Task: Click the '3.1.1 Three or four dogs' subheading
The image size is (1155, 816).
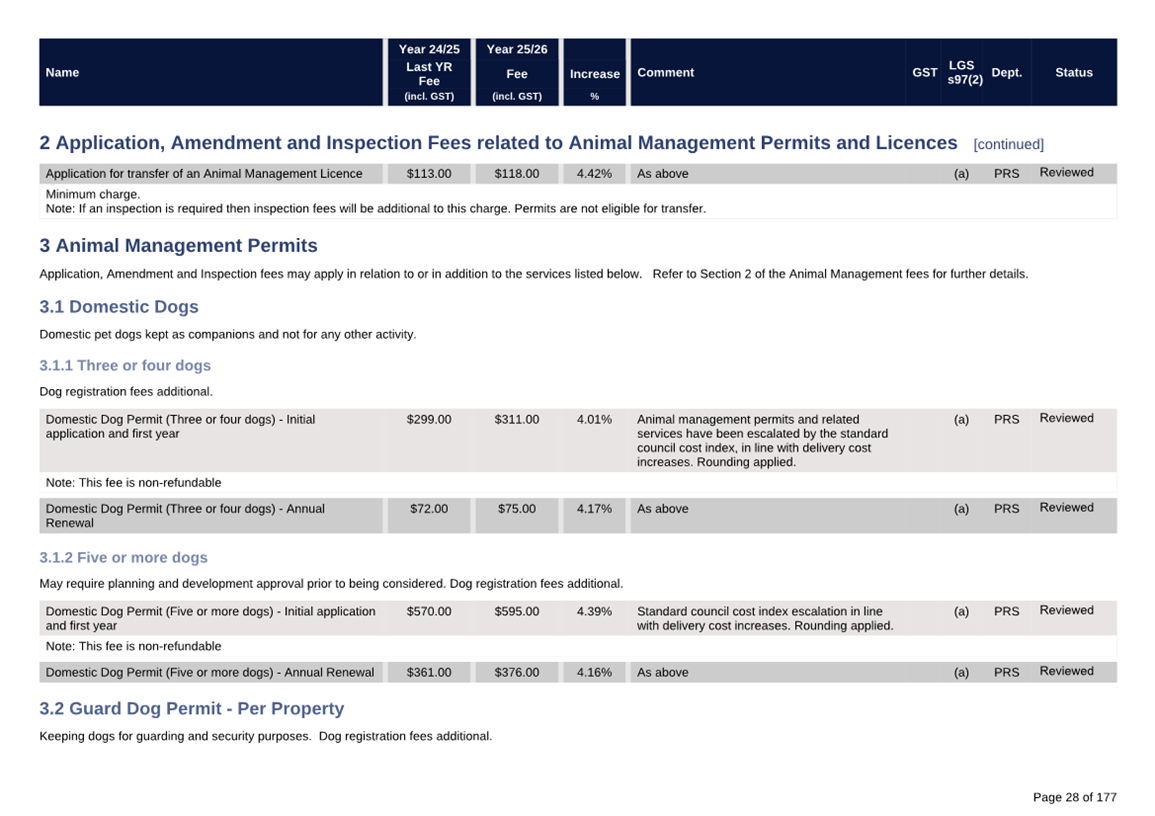Action: click(125, 366)
